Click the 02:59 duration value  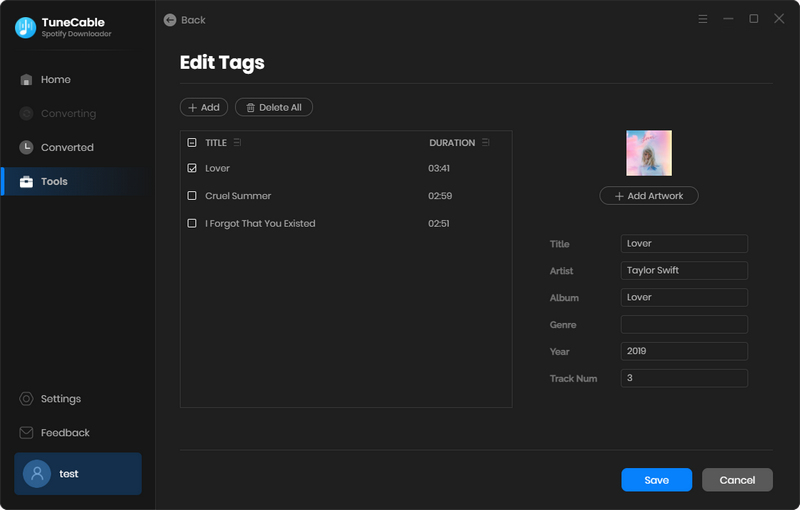point(440,195)
